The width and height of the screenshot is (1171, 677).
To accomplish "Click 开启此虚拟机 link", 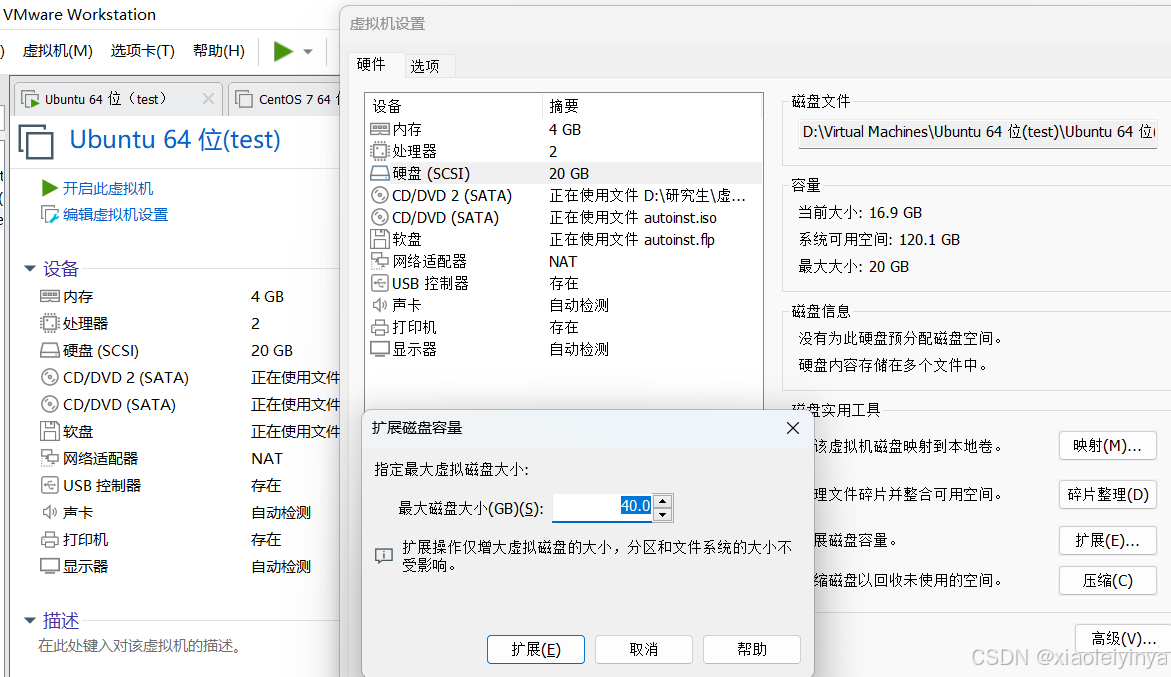I will pos(108,188).
